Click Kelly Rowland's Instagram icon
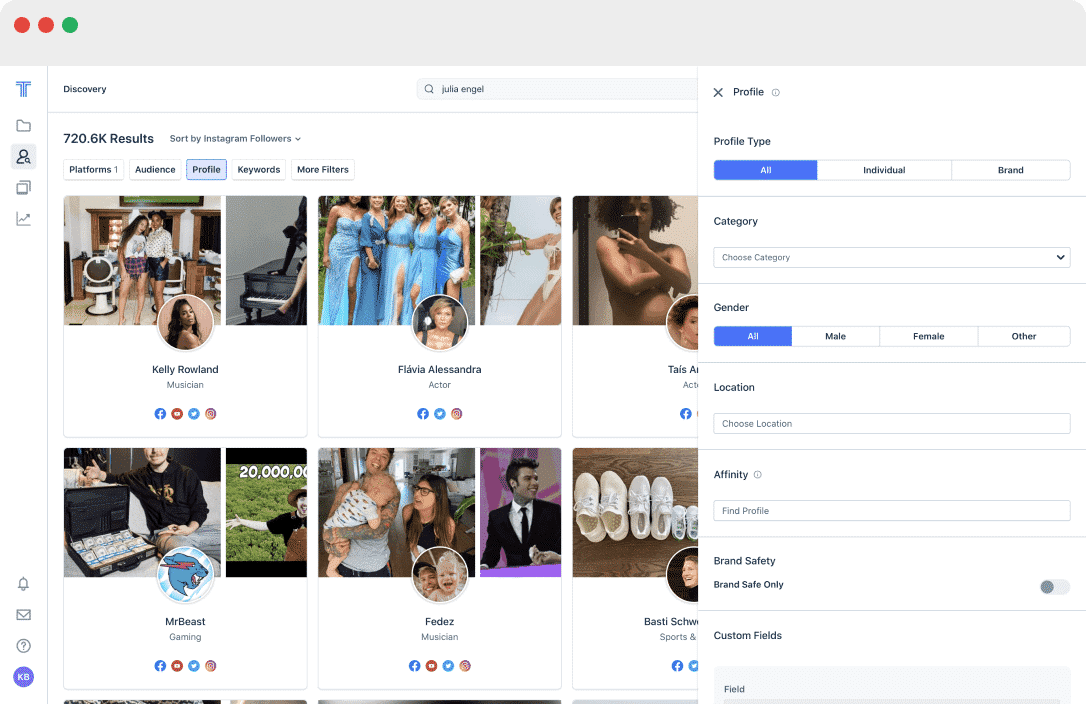The width and height of the screenshot is (1086, 704). click(211, 414)
